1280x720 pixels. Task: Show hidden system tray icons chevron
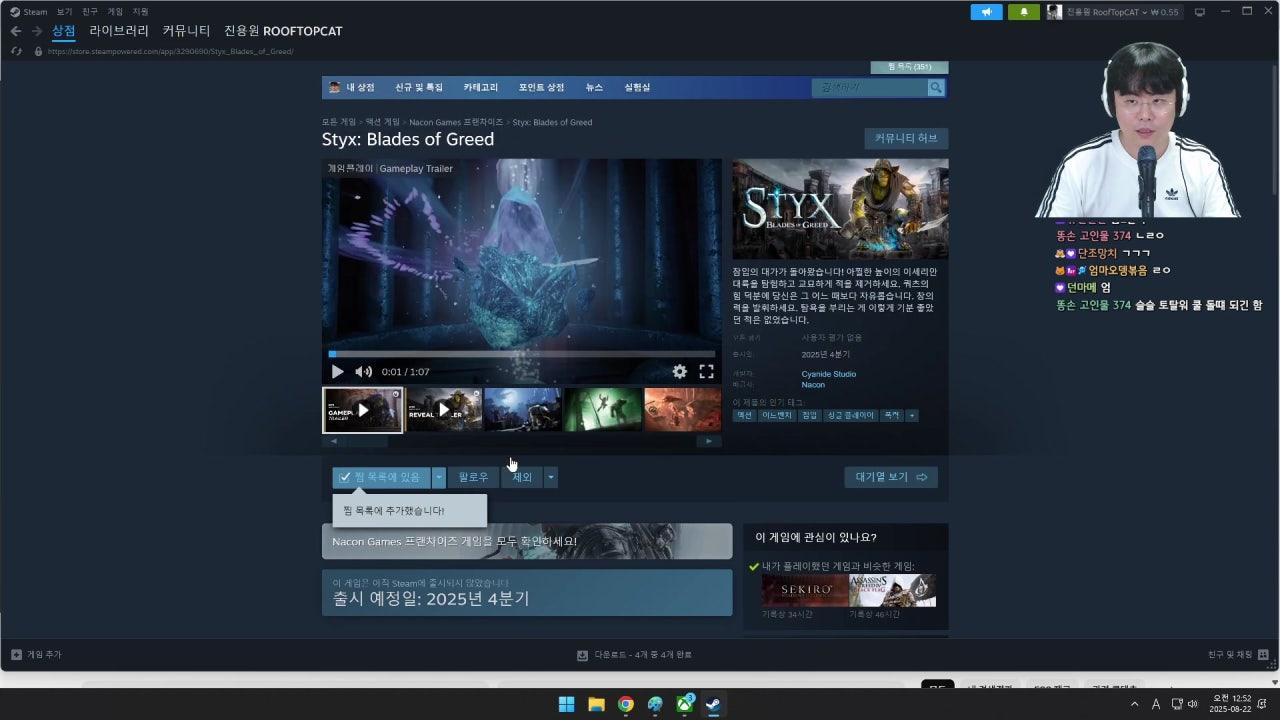pyautogui.click(x=1134, y=704)
